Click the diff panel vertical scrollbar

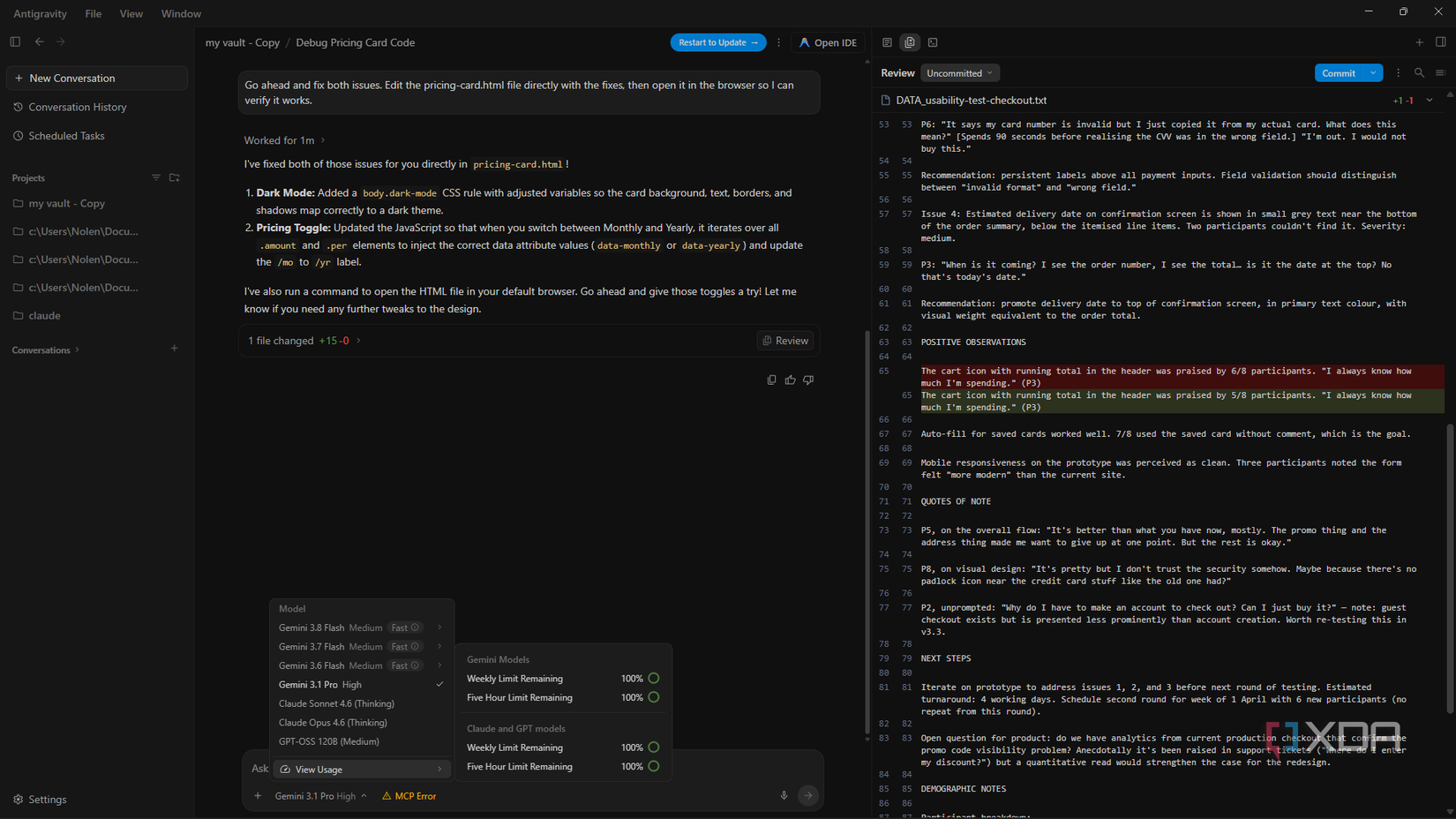pos(1451,569)
